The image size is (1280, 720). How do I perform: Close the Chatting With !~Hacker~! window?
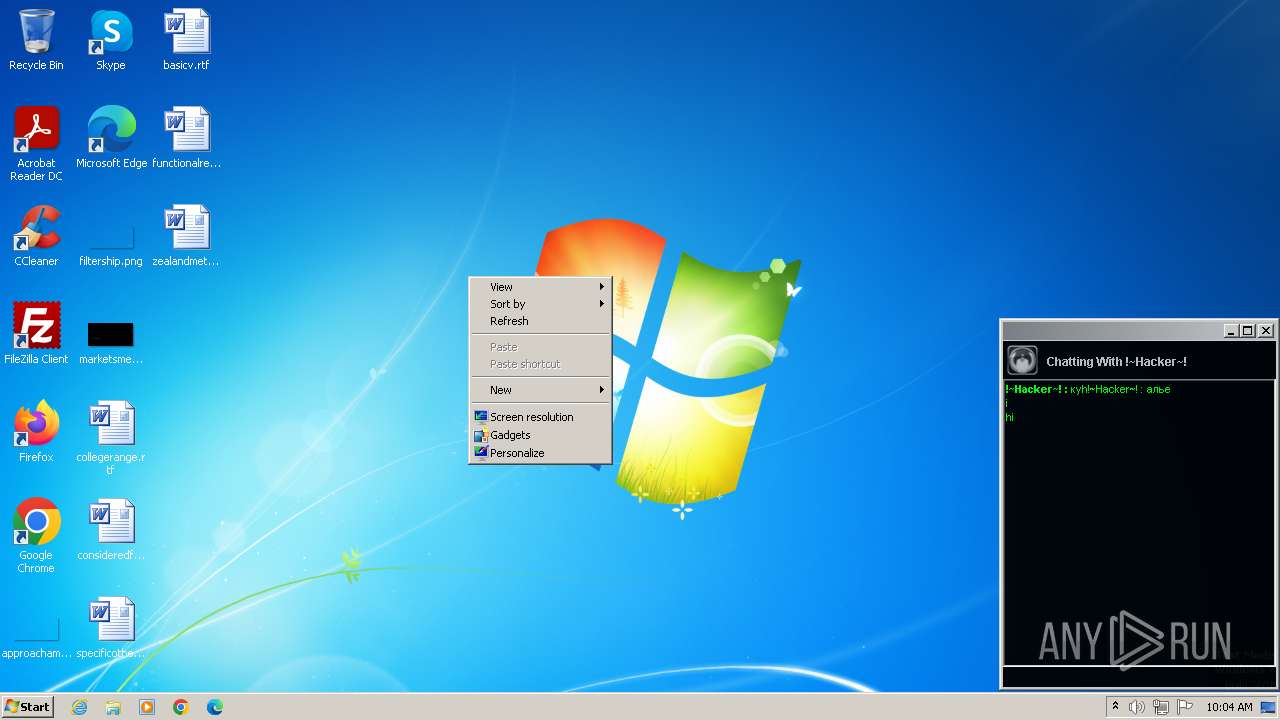click(1266, 331)
